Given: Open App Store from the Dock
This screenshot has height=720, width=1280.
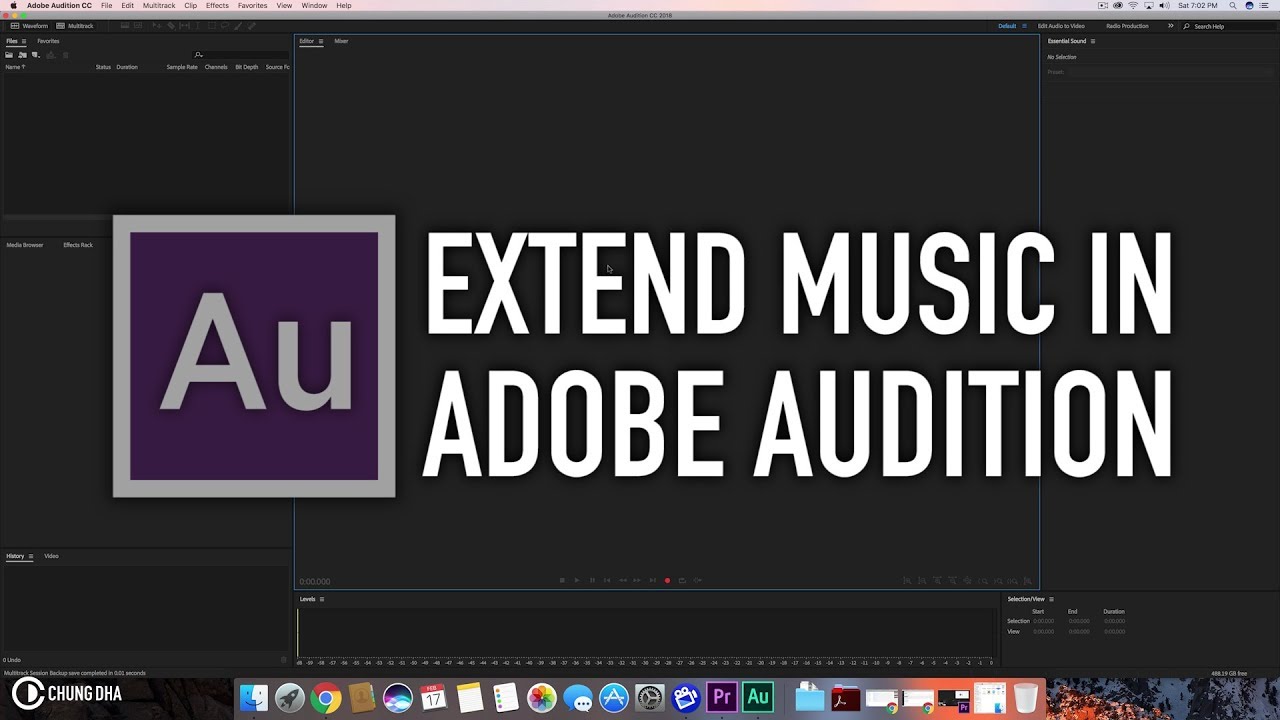Looking at the screenshot, I should [614, 697].
